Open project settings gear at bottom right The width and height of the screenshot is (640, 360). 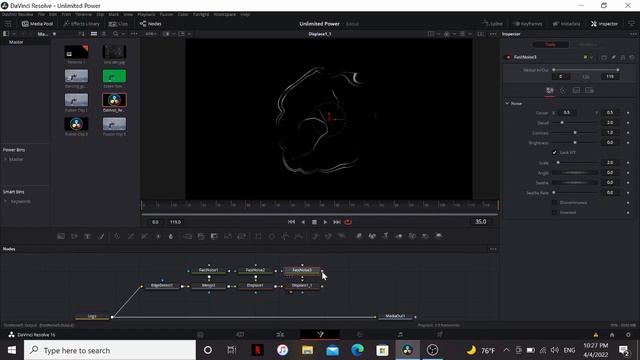tap(628, 335)
